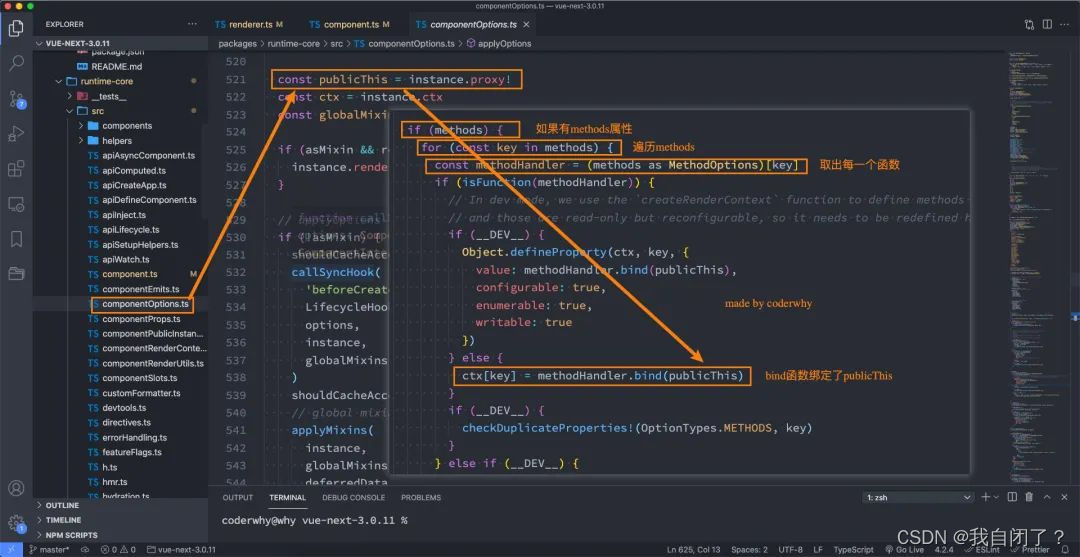This screenshot has height=557, width=1080.
Task: Open the Explorer view in activity bar
Action: [17, 28]
